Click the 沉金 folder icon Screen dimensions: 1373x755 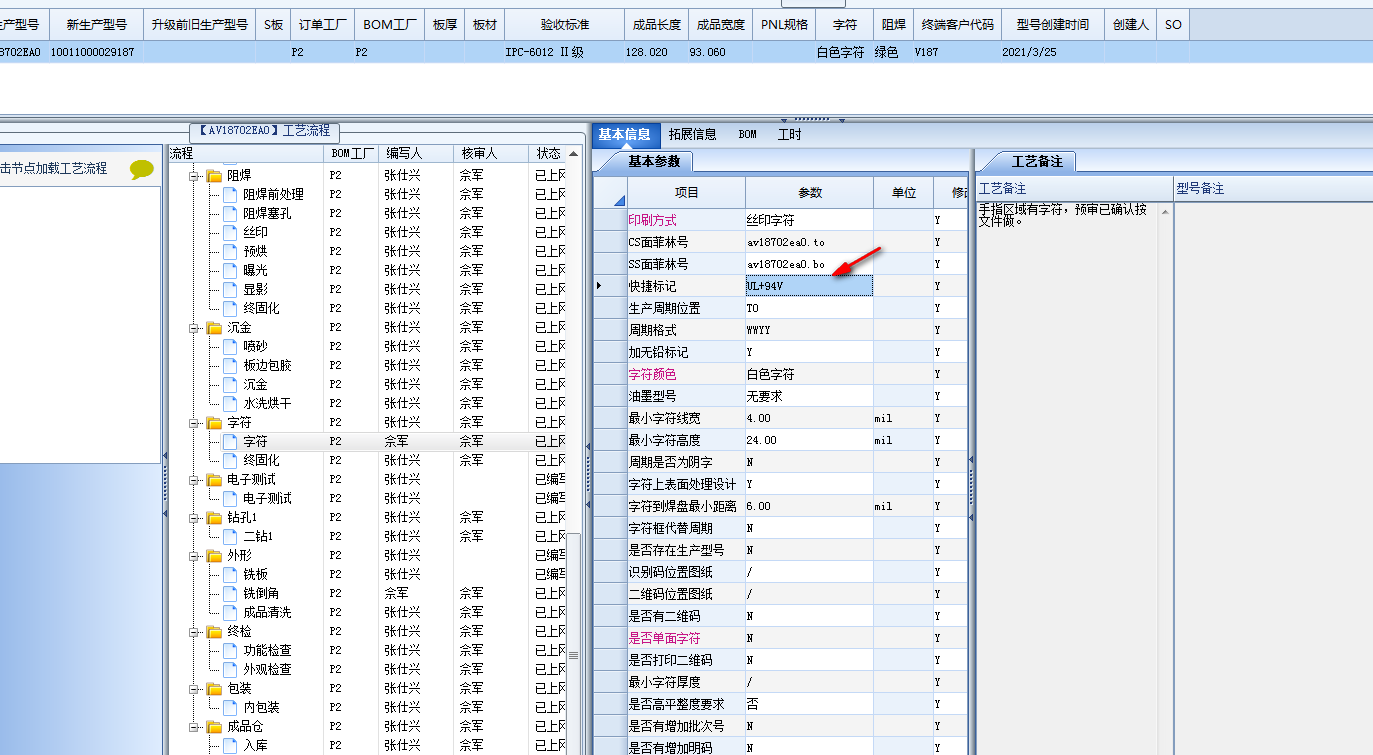point(214,327)
